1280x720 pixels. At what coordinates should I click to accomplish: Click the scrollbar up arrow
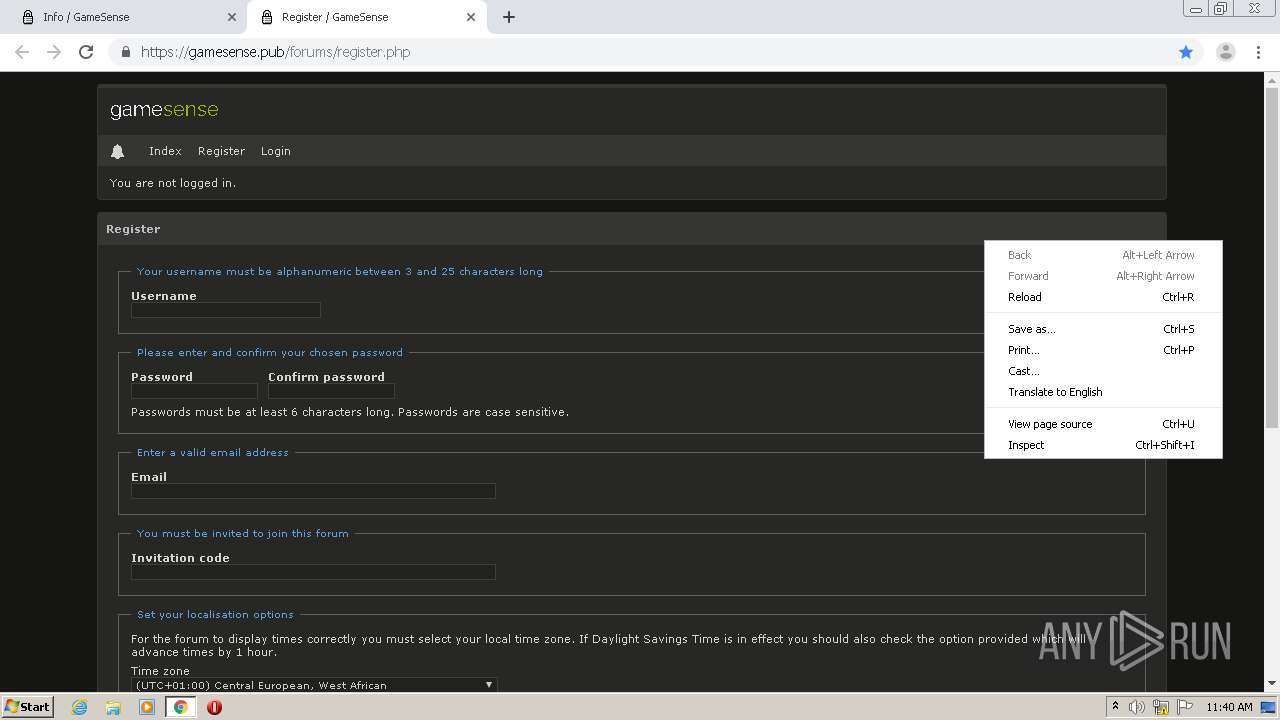click(1272, 79)
